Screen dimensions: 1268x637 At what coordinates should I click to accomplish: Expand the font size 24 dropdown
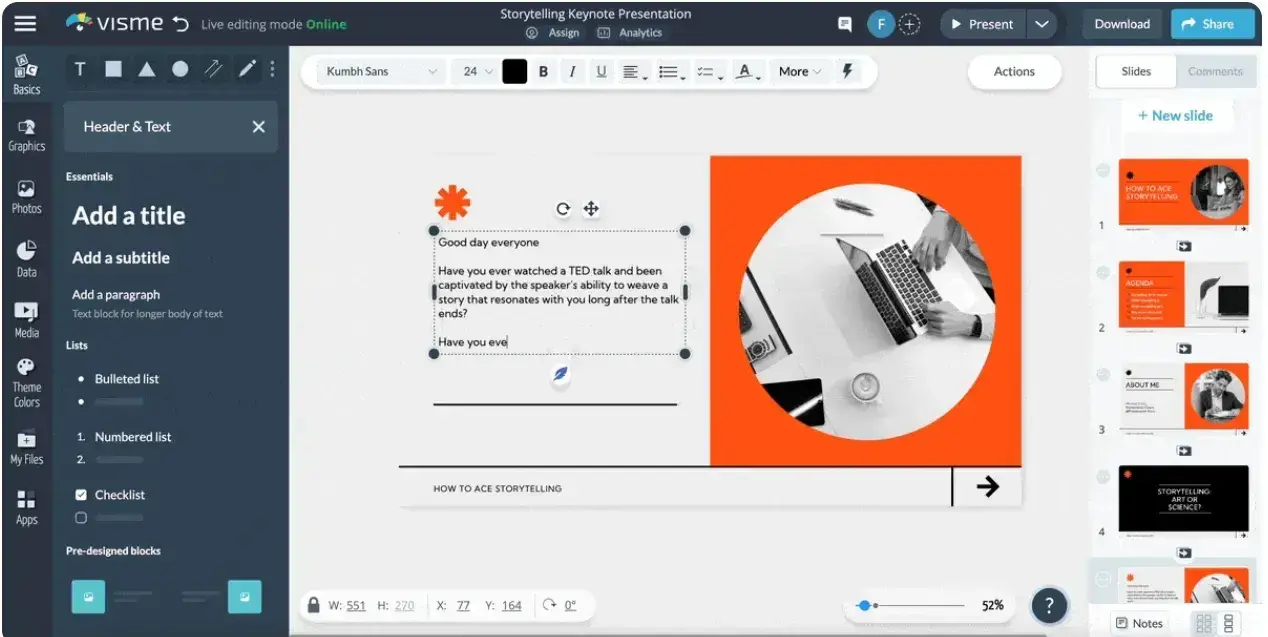[476, 71]
